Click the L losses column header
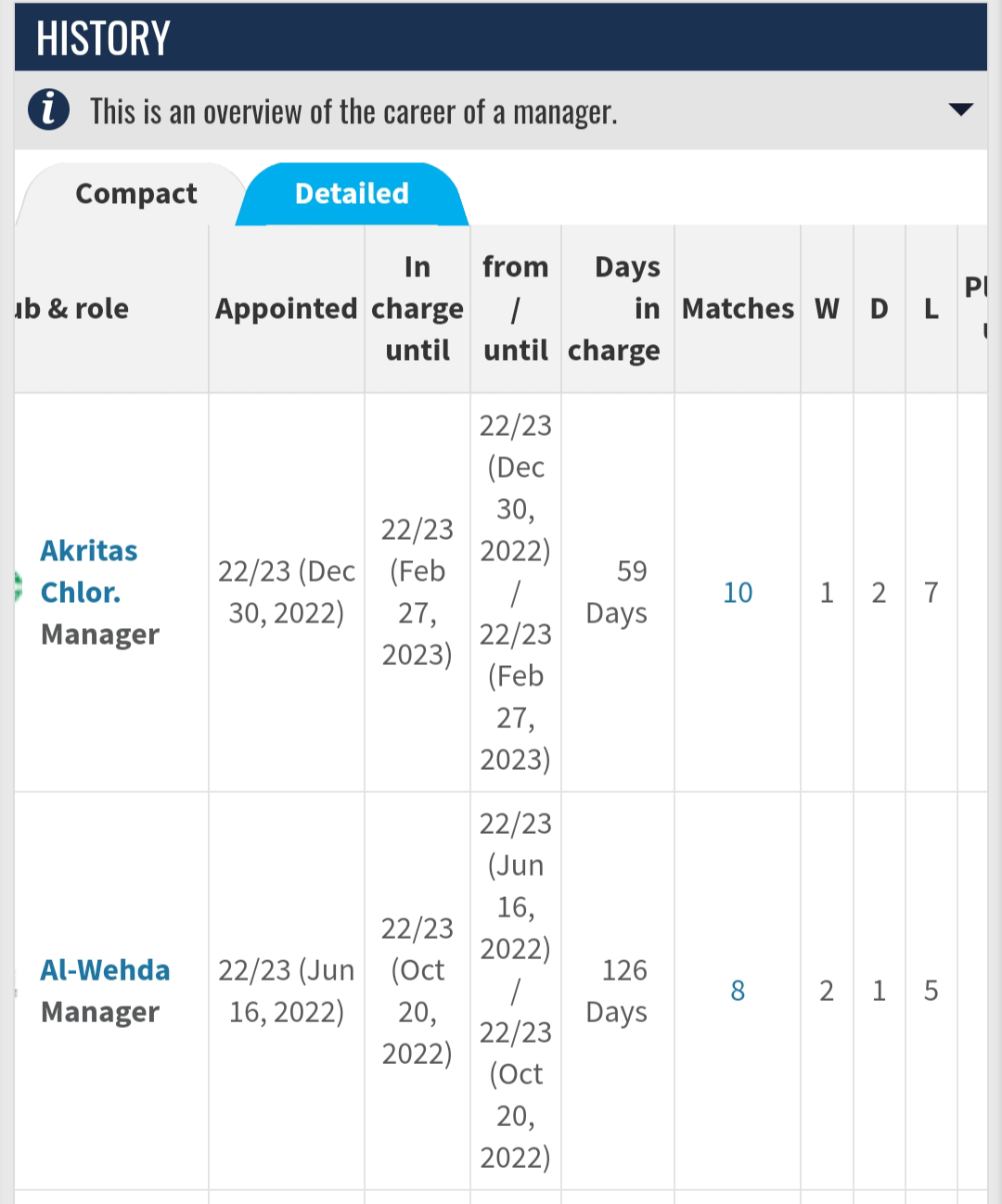Screen dimensions: 1002x1204 coord(931,308)
